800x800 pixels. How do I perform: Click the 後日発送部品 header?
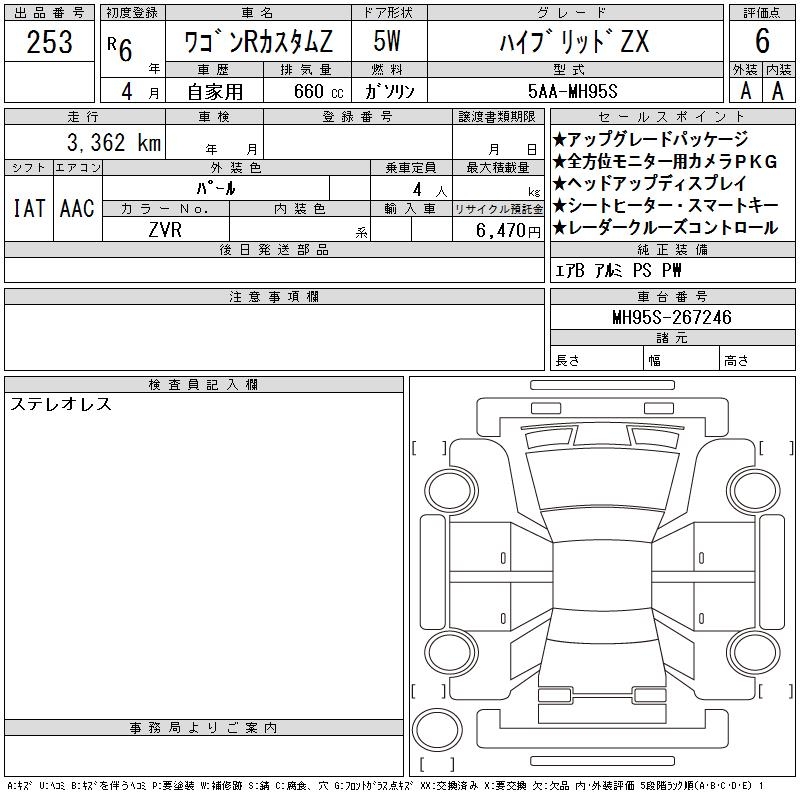click(274, 249)
